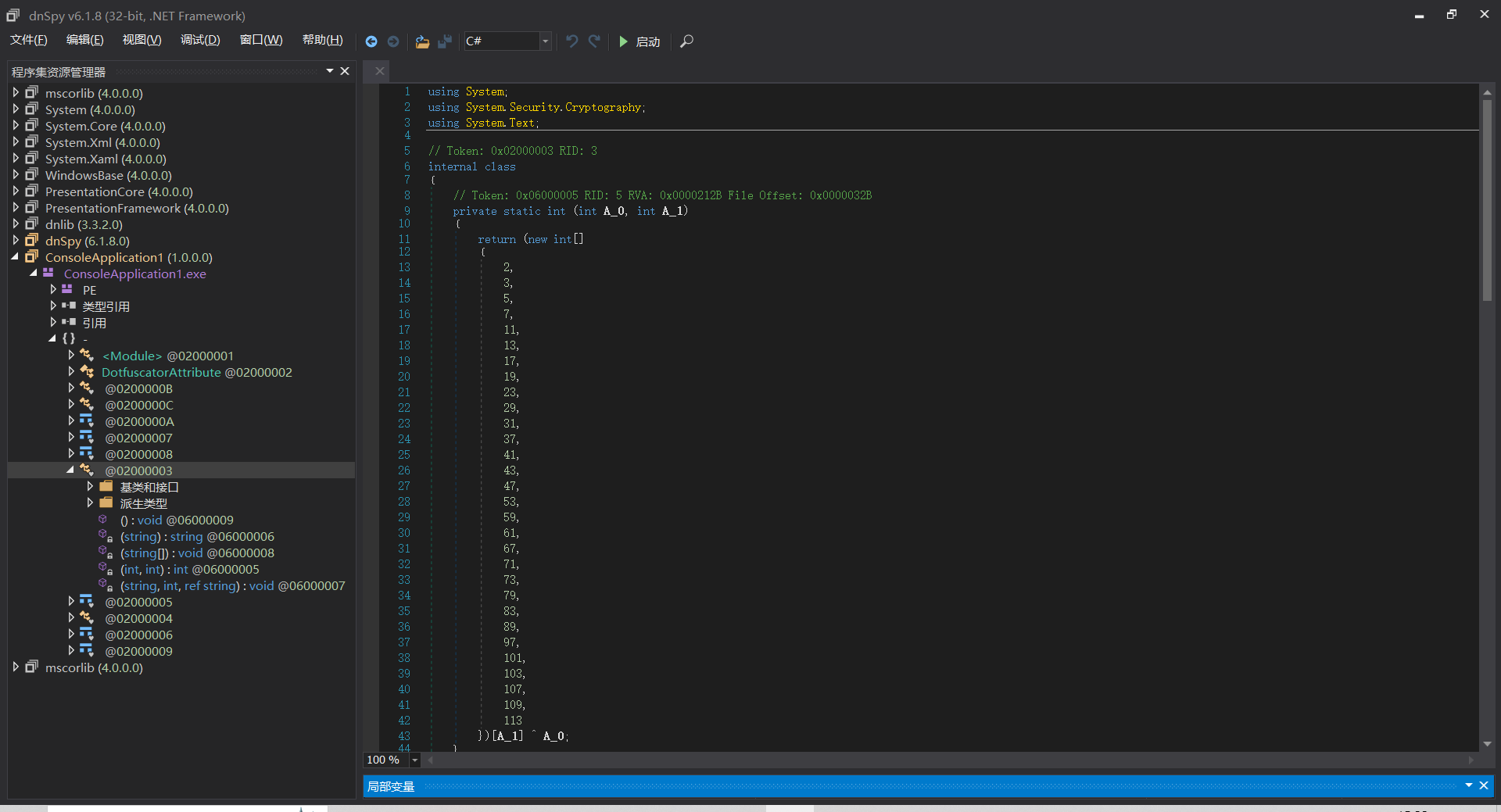This screenshot has height=812, width=1501.
Task: Click the undo arrow icon
Action: (572, 41)
